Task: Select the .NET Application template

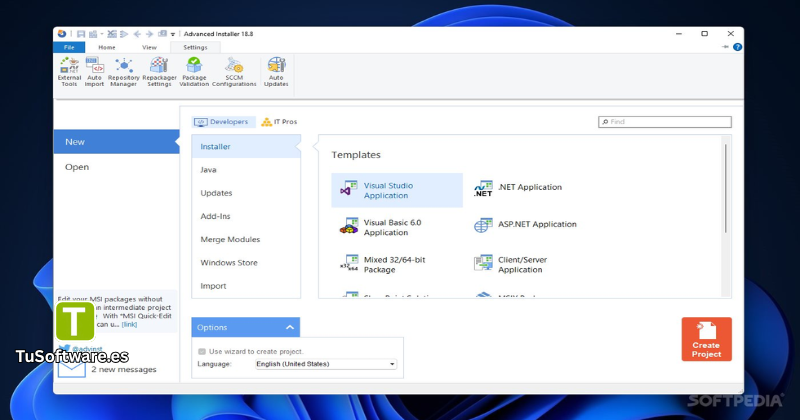Action: tap(518, 188)
